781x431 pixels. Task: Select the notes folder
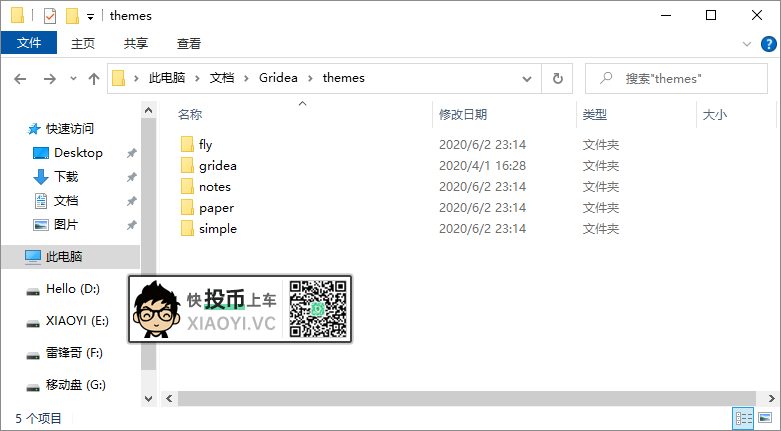point(215,186)
